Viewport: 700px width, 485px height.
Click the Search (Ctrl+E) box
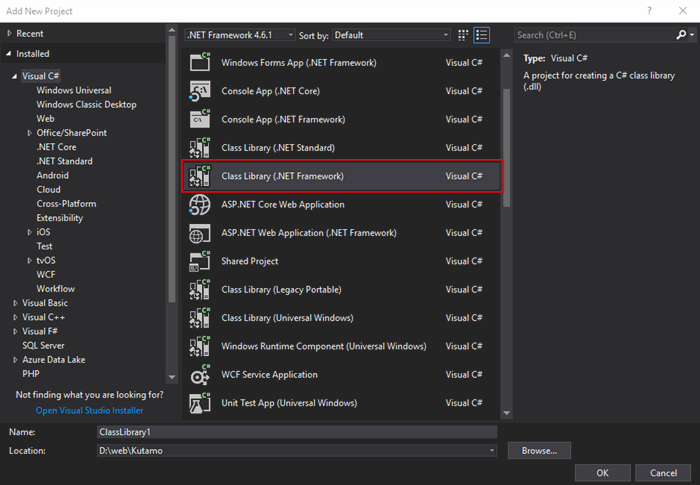(596, 35)
